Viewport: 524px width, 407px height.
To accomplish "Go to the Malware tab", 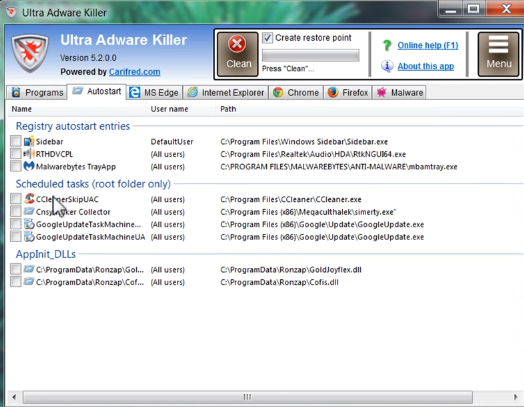I will (399, 92).
